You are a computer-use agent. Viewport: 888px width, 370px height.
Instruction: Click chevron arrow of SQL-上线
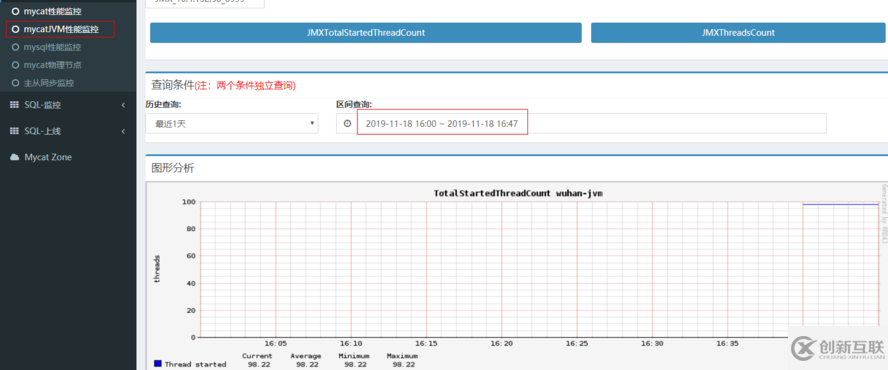123,131
